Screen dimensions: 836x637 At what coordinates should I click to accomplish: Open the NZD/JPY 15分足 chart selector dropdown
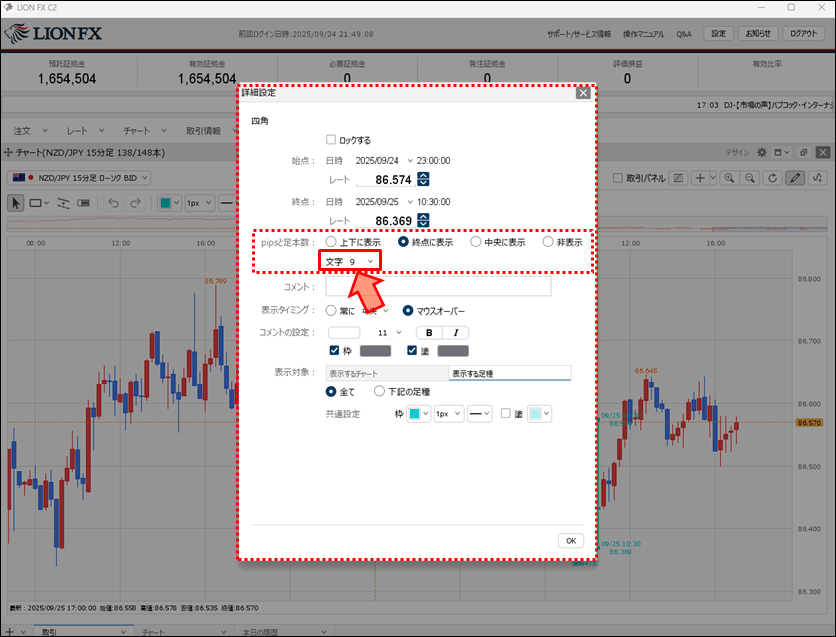tap(79, 178)
